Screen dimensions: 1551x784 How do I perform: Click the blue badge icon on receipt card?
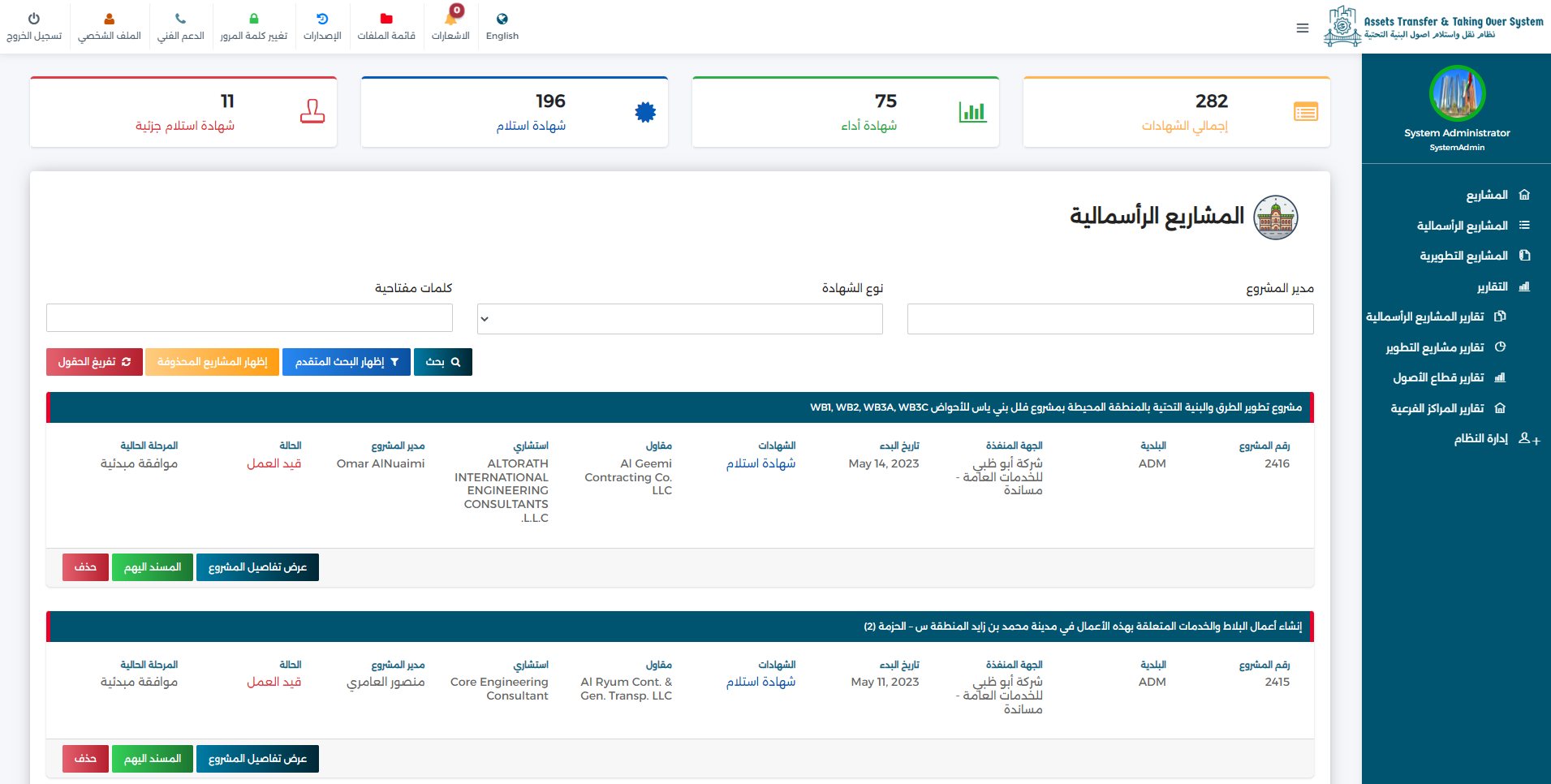(645, 113)
